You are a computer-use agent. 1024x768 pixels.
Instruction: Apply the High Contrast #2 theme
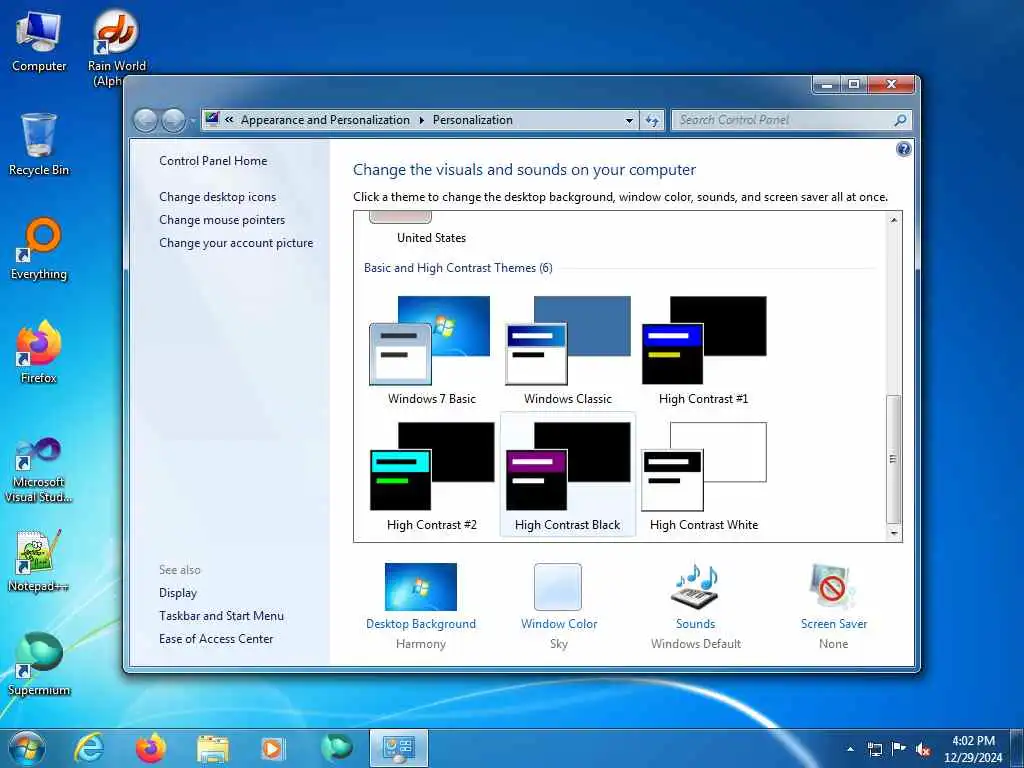pyautogui.click(x=432, y=475)
